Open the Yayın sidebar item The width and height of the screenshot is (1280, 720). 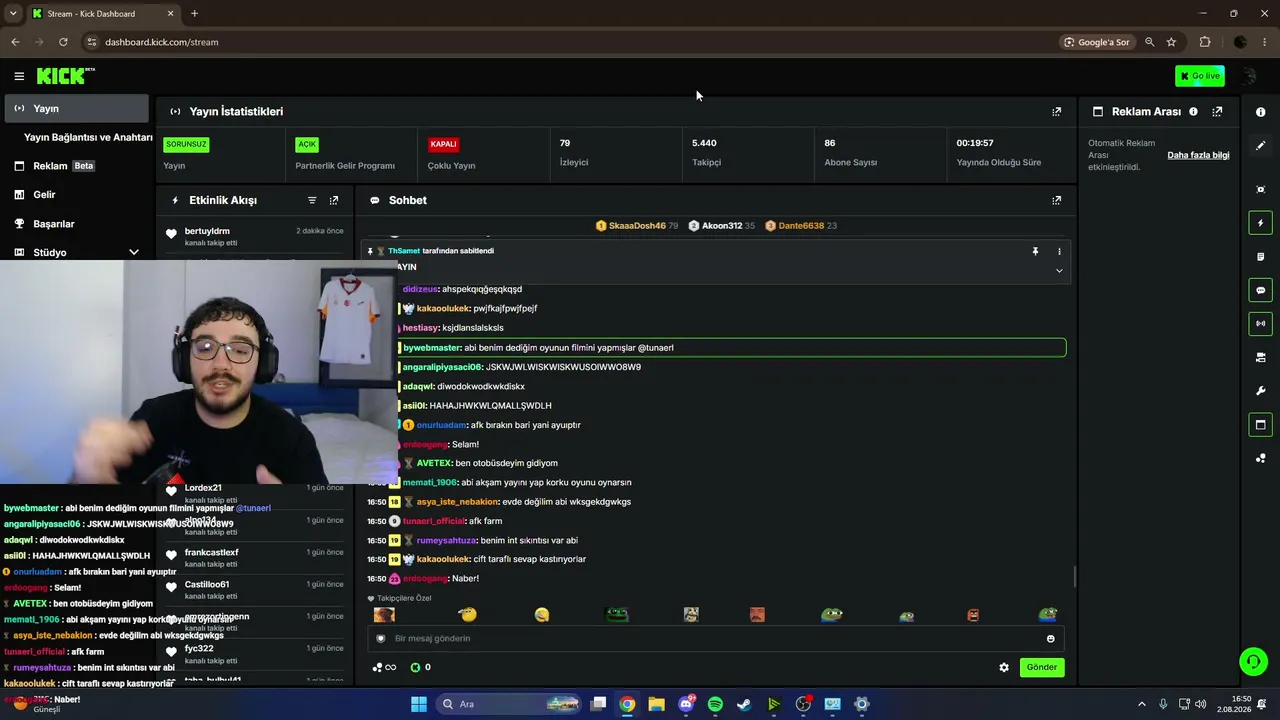(x=75, y=108)
